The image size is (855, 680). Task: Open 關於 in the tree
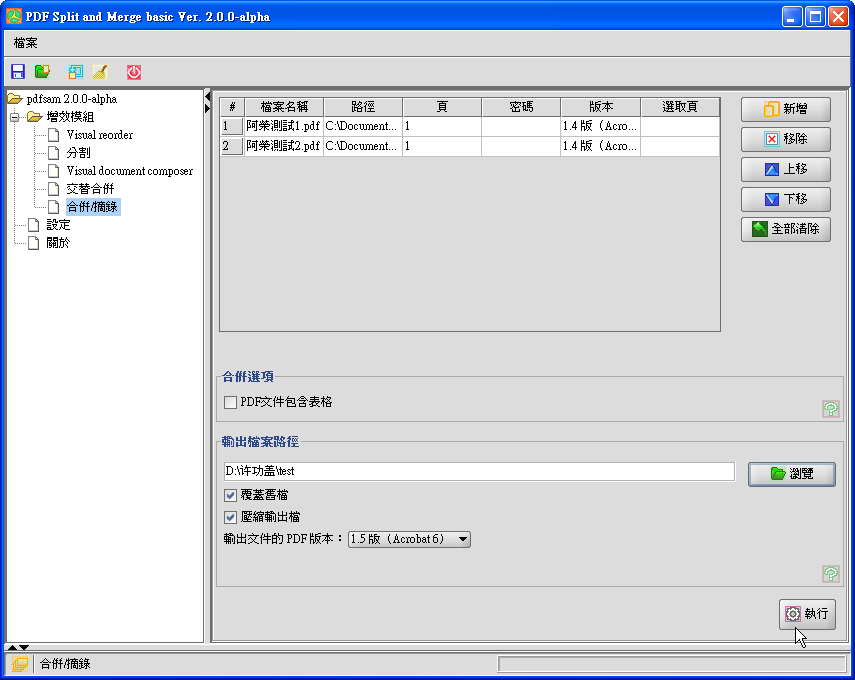coord(58,243)
